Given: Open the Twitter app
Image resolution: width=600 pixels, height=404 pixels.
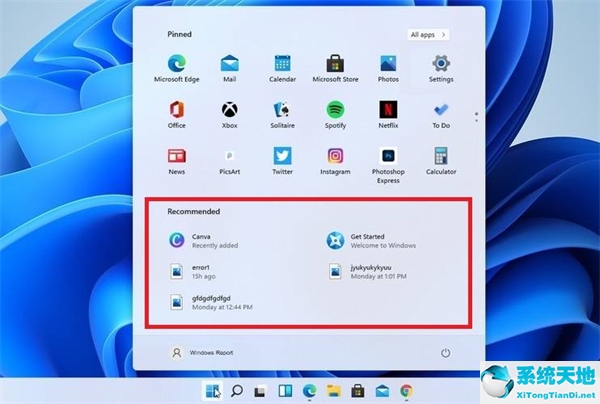Looking at the screenshot, I should 282,161.
